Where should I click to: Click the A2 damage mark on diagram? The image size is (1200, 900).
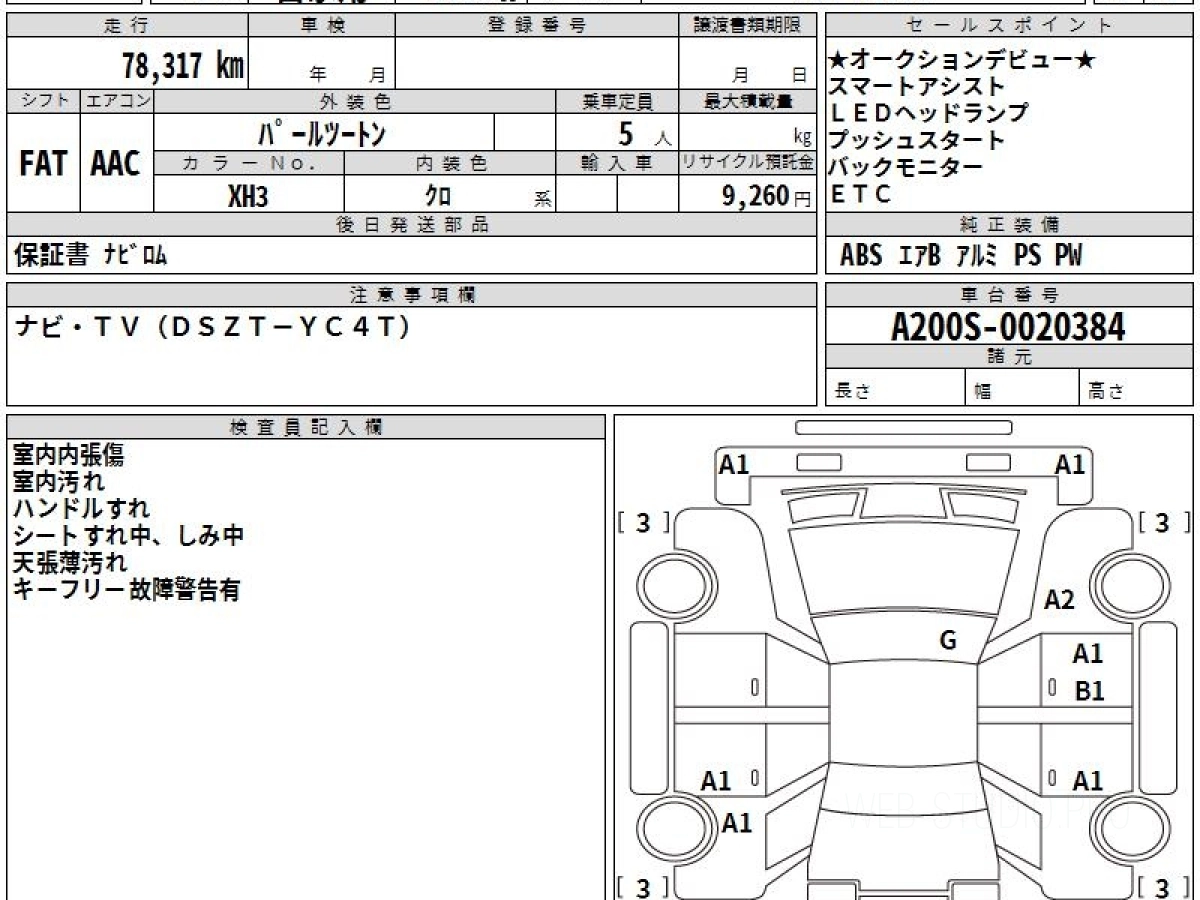(1059, 600)
